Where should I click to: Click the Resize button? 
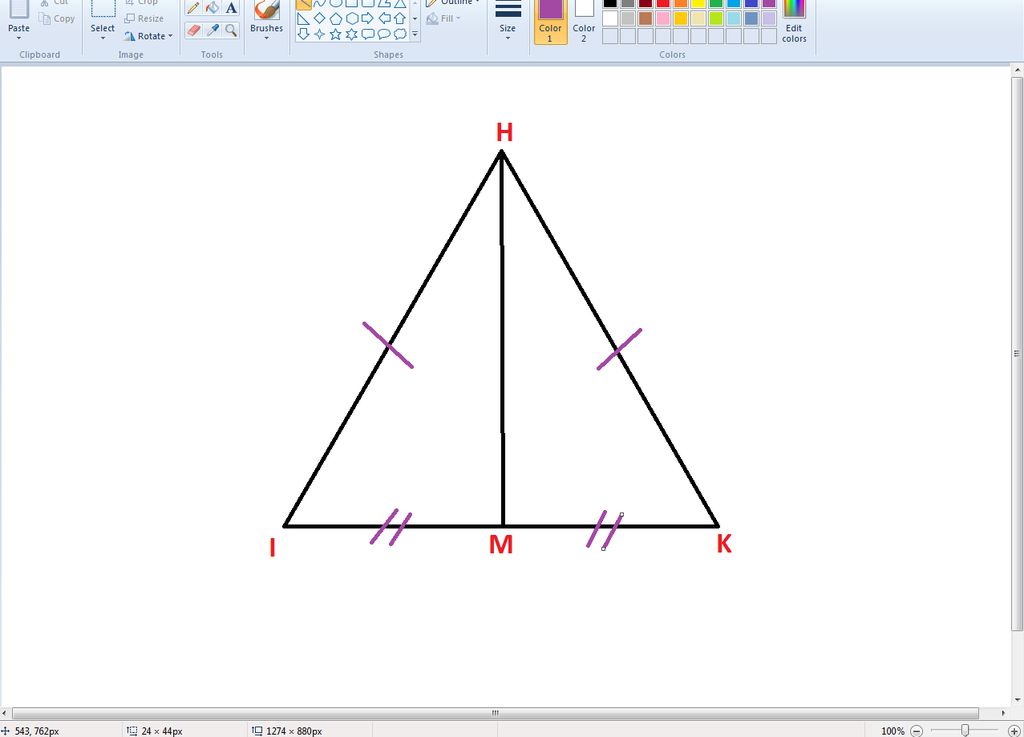click(144, 19)
